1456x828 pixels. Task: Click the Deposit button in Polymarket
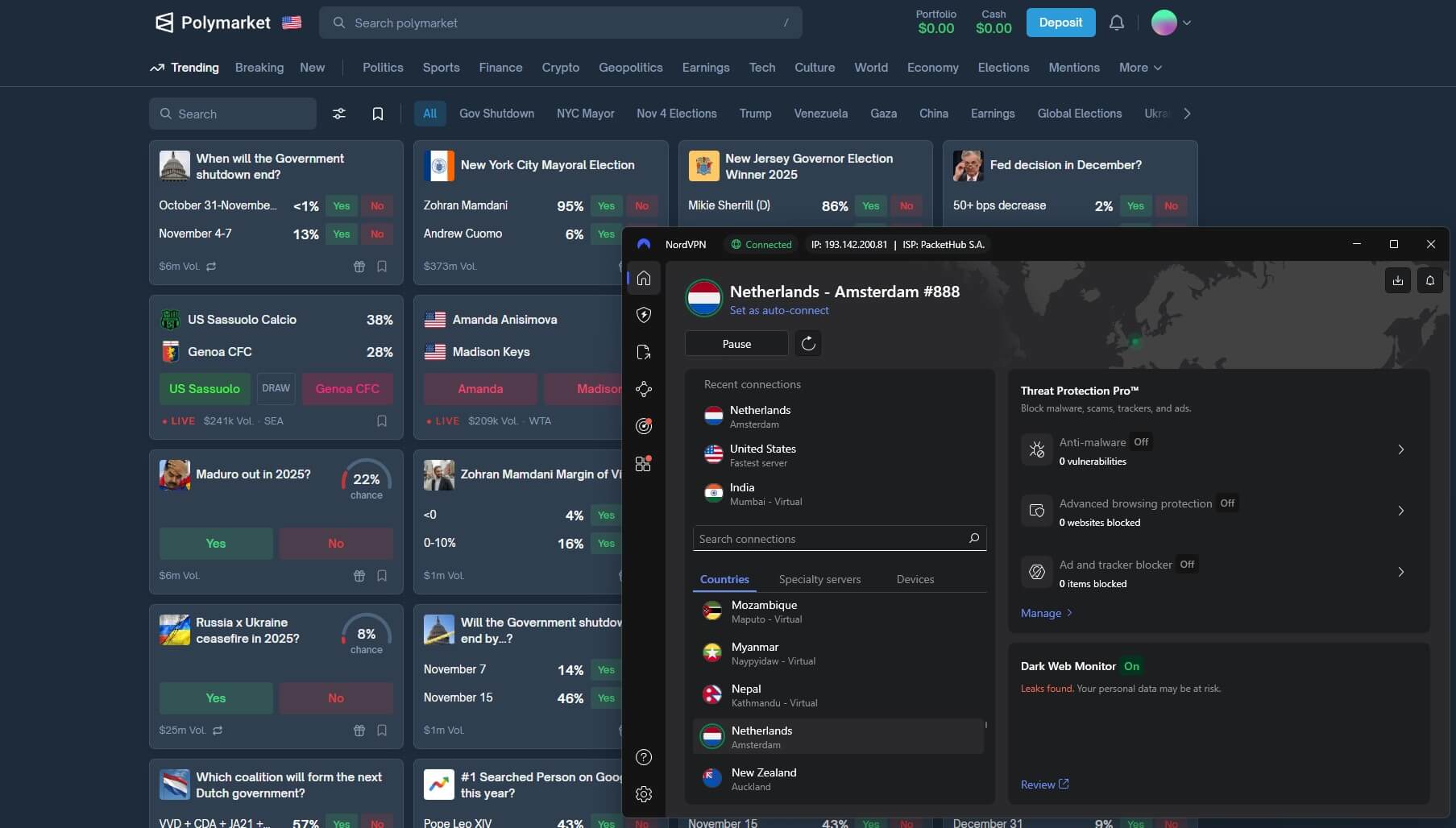(1060, 22)
